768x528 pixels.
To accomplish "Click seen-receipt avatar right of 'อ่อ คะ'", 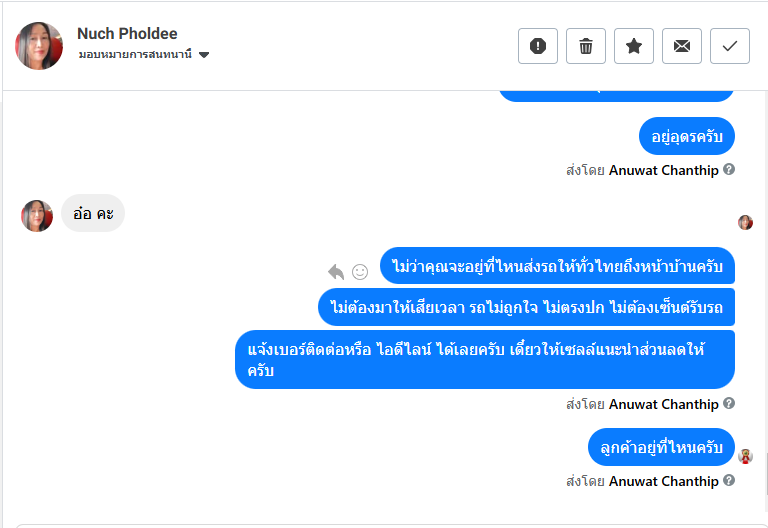I will click(x=745, y=222).
